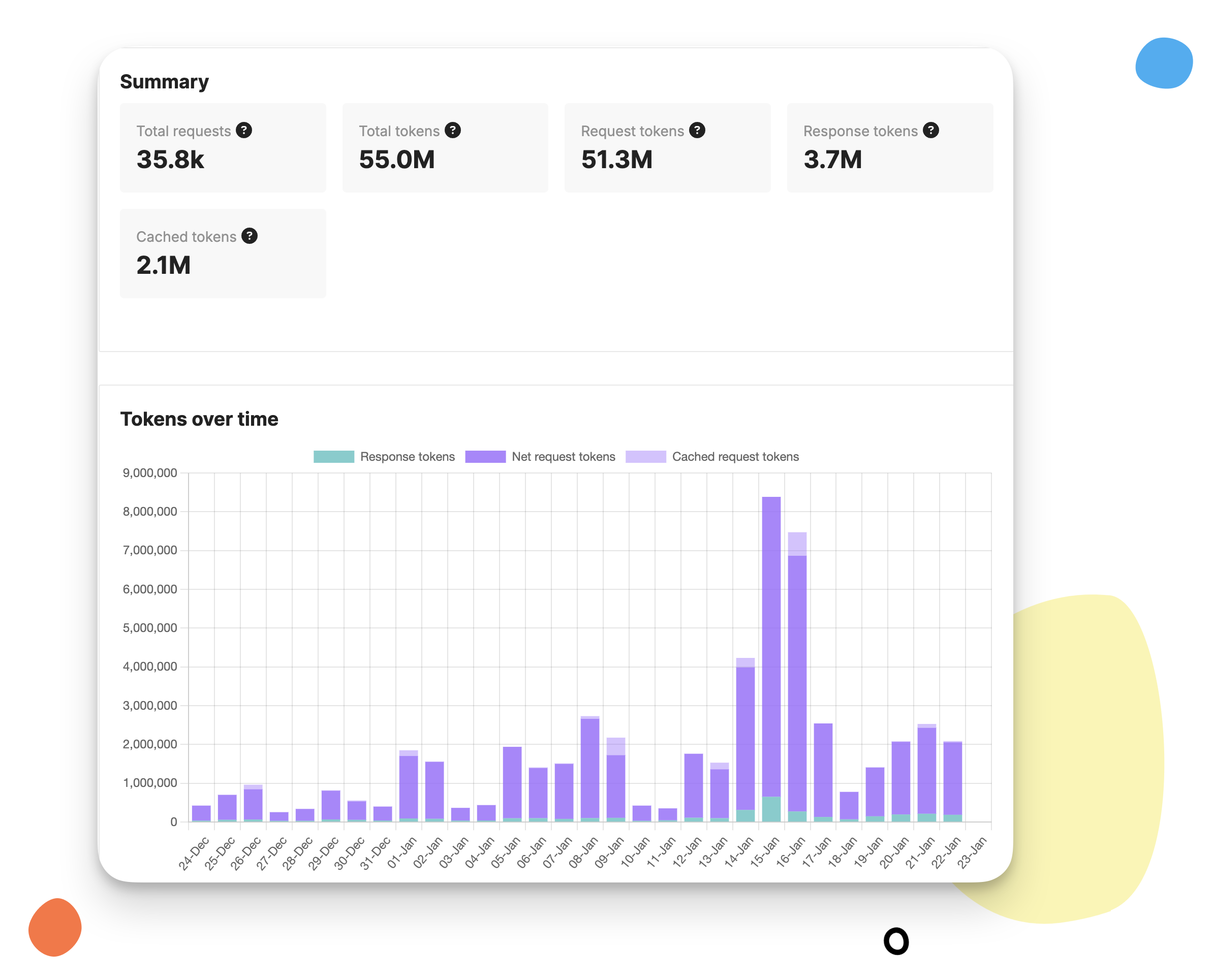Click the help icon beside Response tokens
The image size is (1212, 980).
tap(931, 131)
